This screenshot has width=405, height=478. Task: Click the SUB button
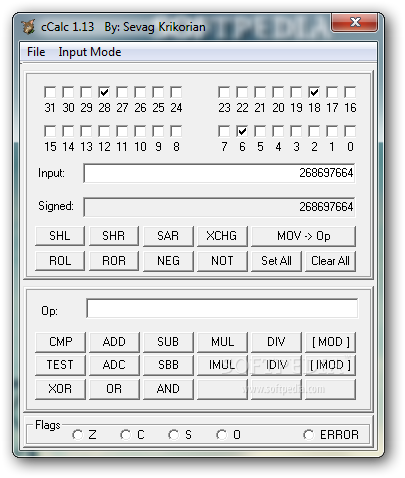point(168,342)
